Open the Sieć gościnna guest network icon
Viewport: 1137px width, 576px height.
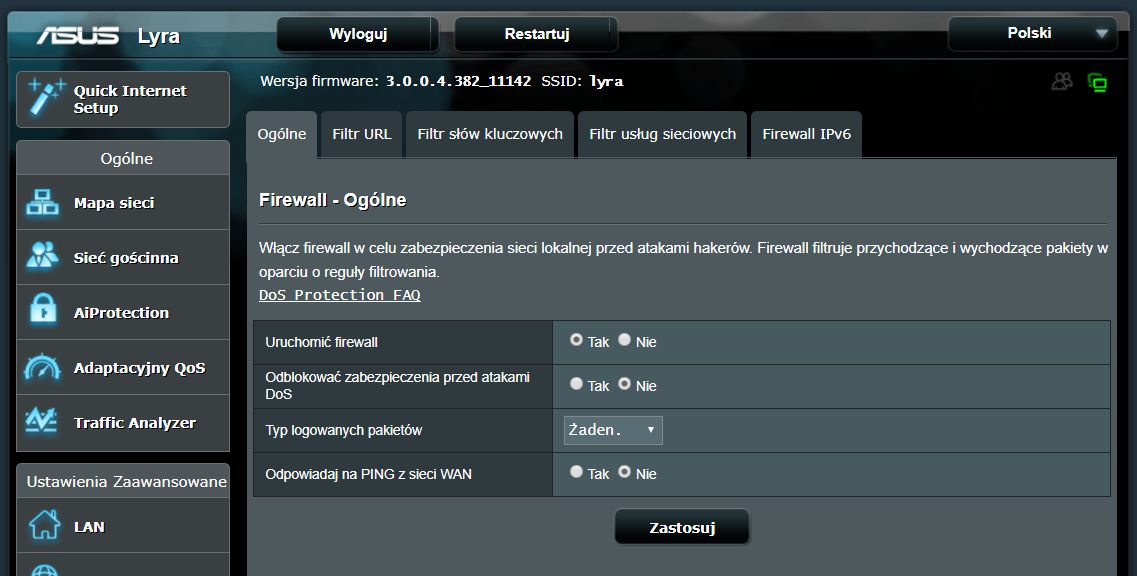(x=43, y=257)
